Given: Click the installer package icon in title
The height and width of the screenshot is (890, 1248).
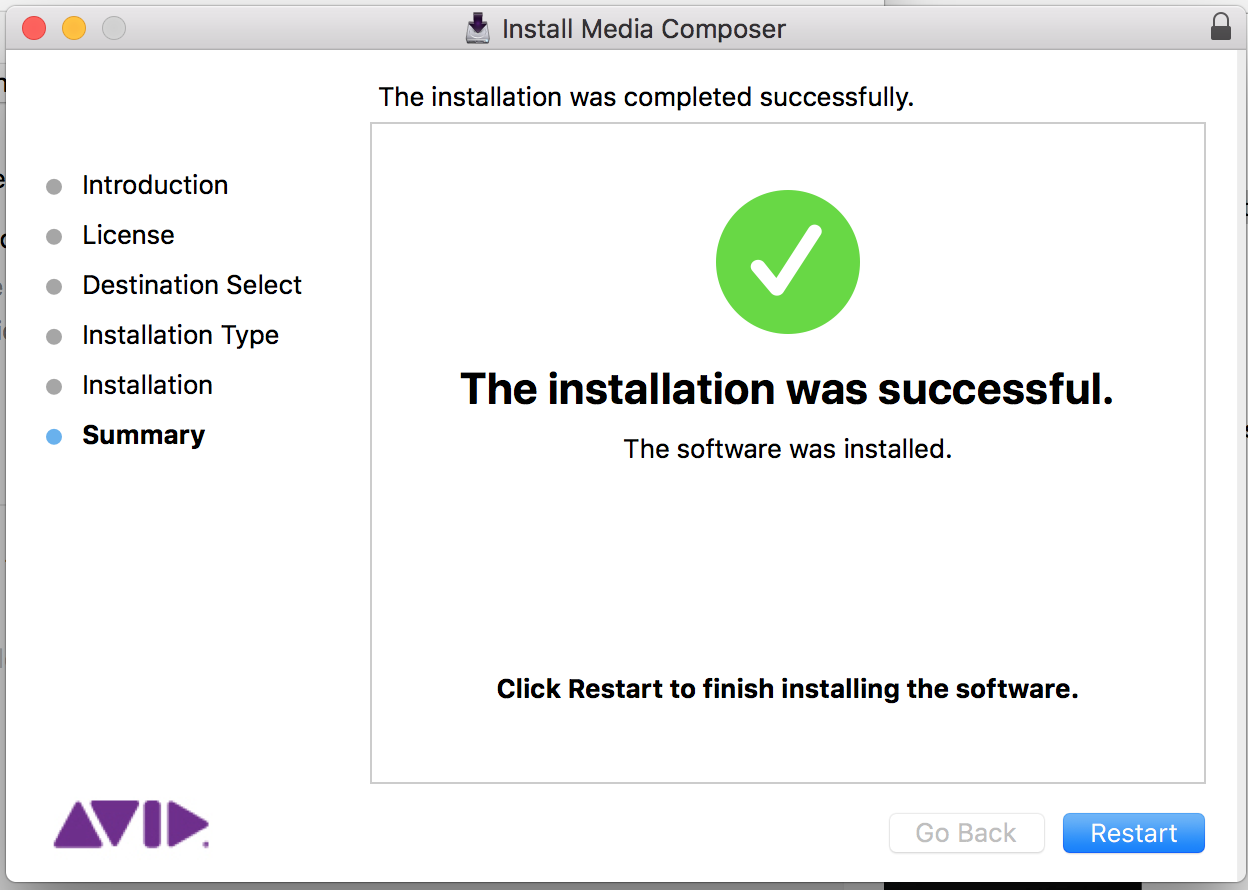Looking at the screenshot, I should 479,28.
